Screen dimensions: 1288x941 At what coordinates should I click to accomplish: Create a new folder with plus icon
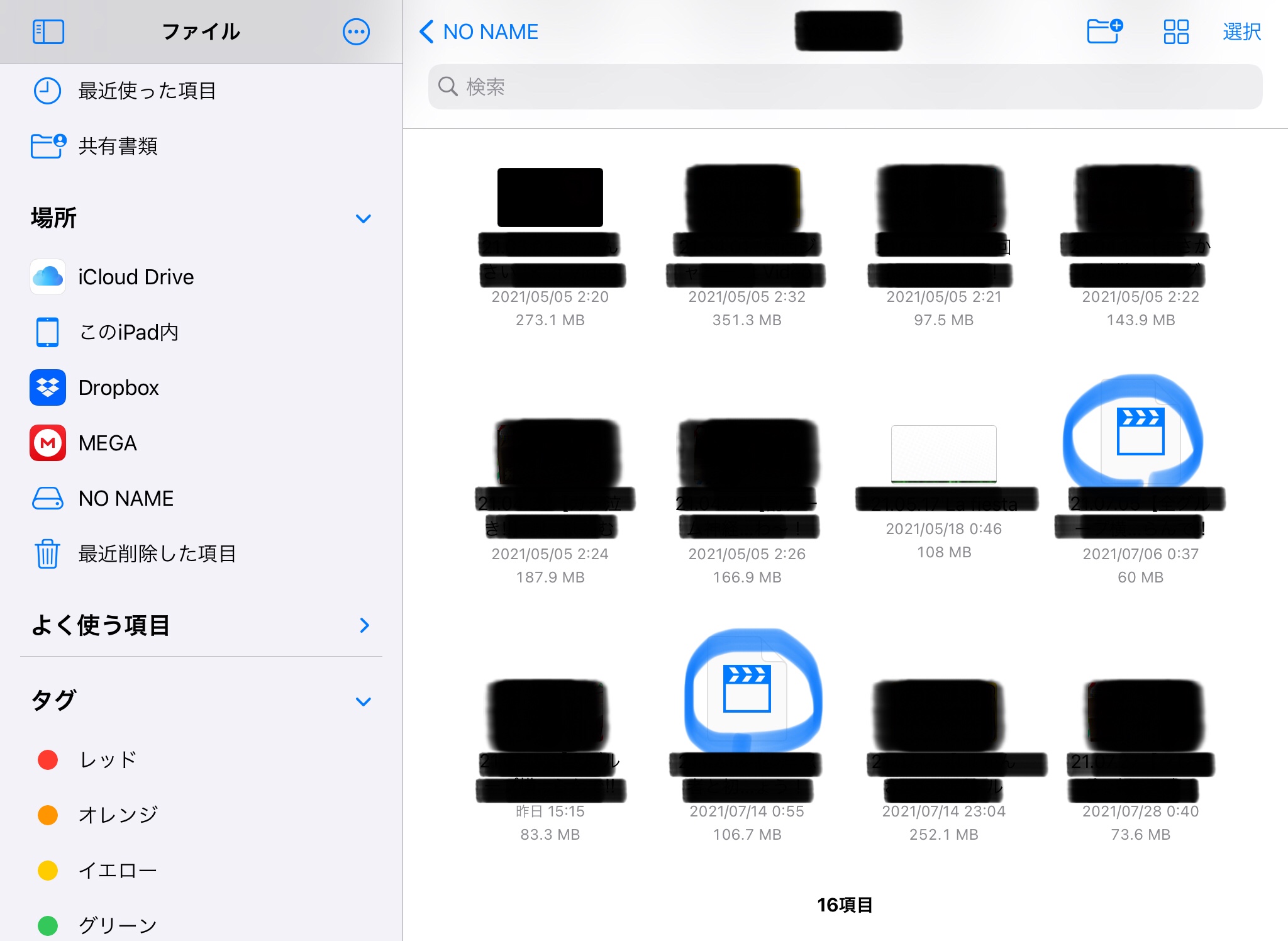tap(1104, 31)
